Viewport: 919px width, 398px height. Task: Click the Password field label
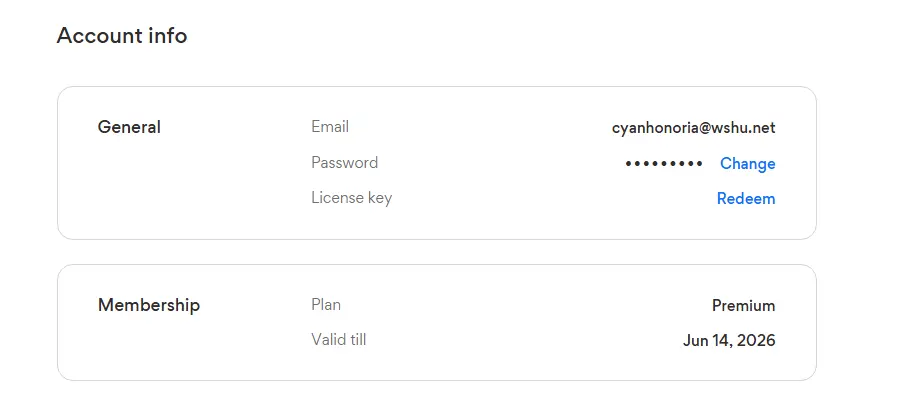[x=345, y=162]
